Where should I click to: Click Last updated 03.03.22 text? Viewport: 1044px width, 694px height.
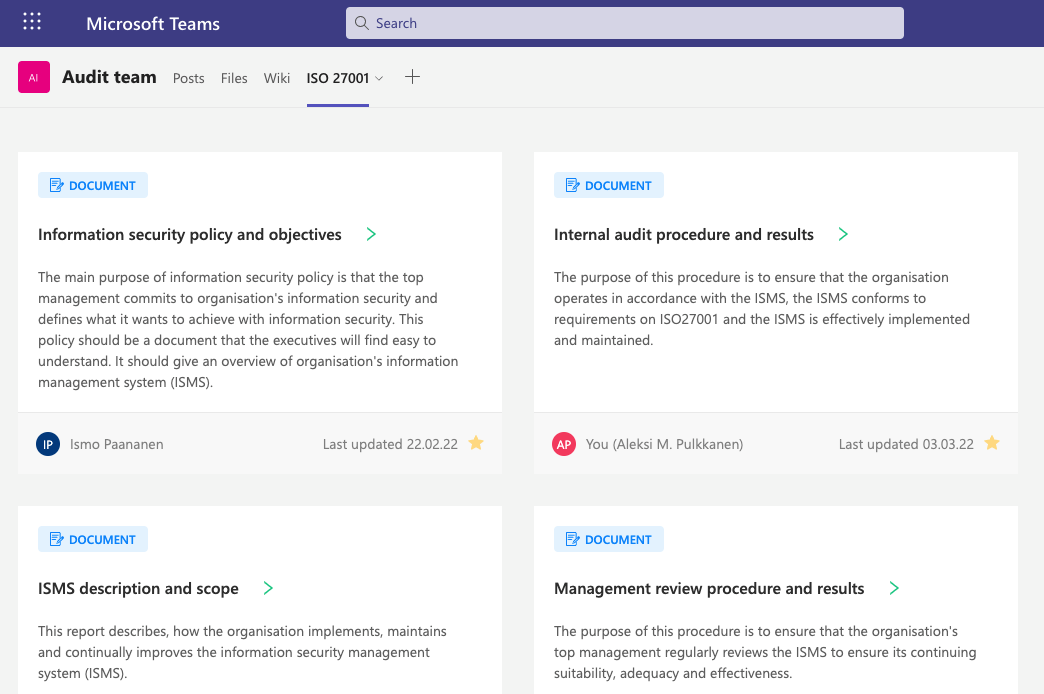(906, 444)
